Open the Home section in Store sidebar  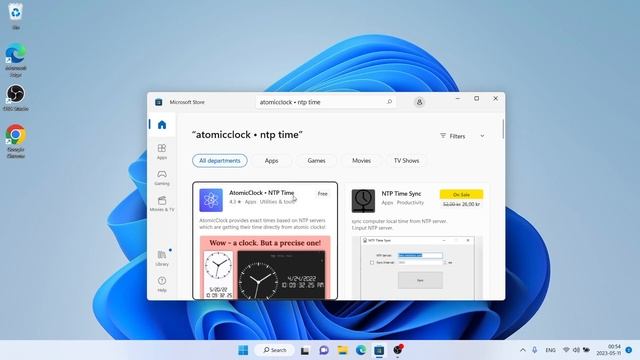click(162, 125)
